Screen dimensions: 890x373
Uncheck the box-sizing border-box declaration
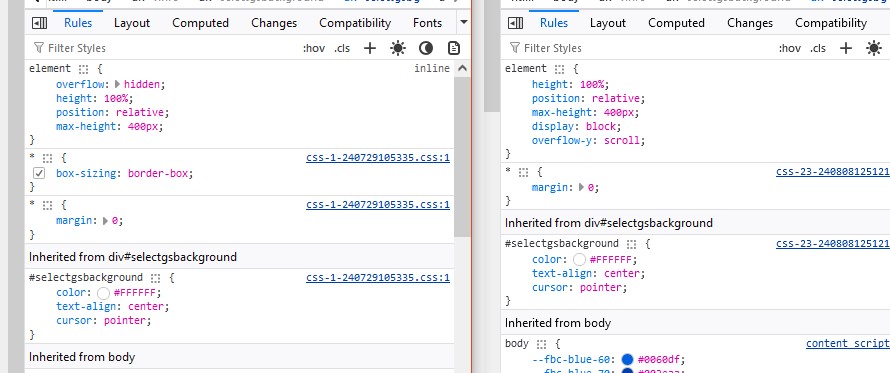[39, 173]
